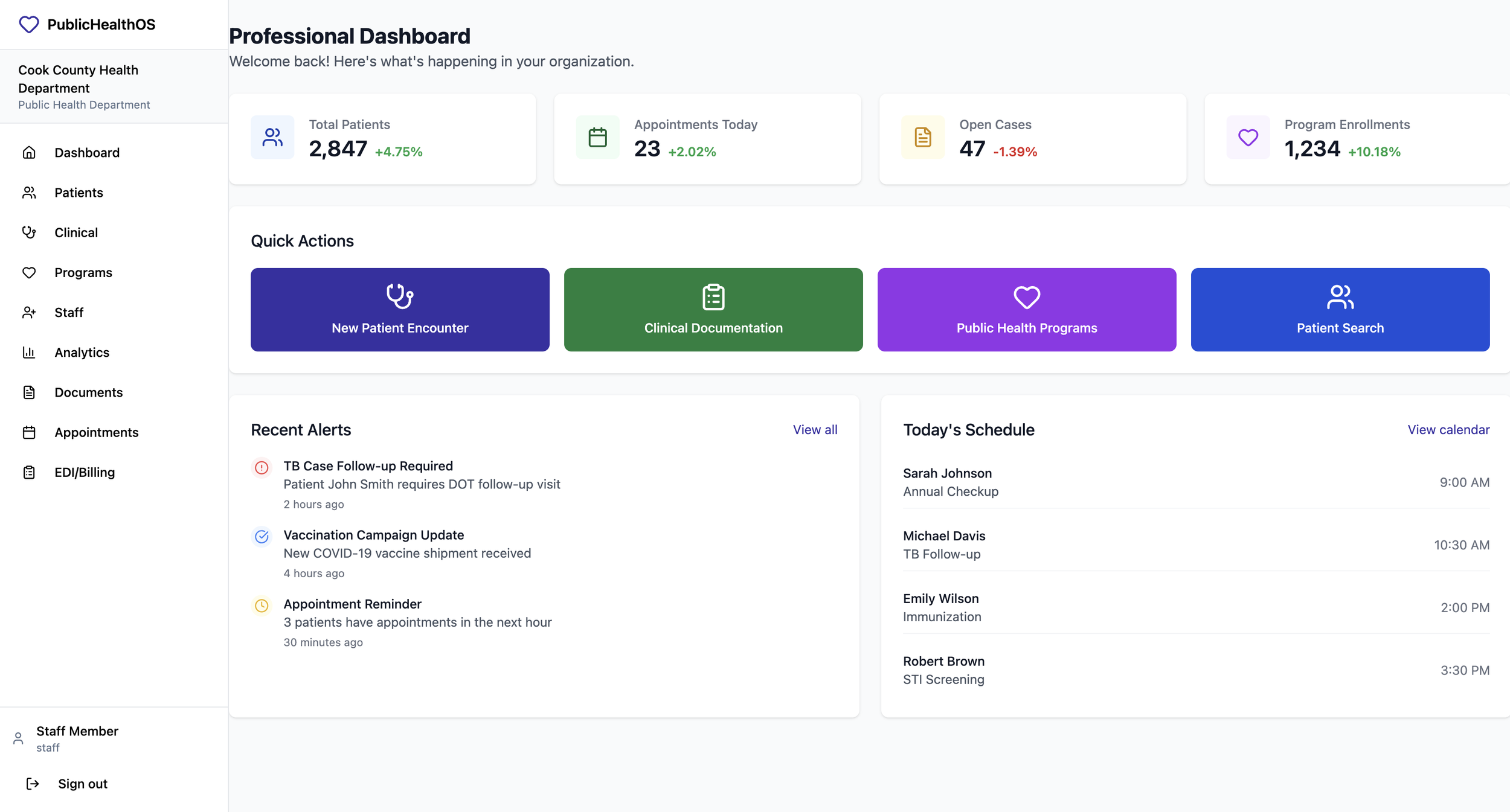This screenshot has width=1510, height=812.
Task: Sign out of the application
Action: click(x=82, y=784)
